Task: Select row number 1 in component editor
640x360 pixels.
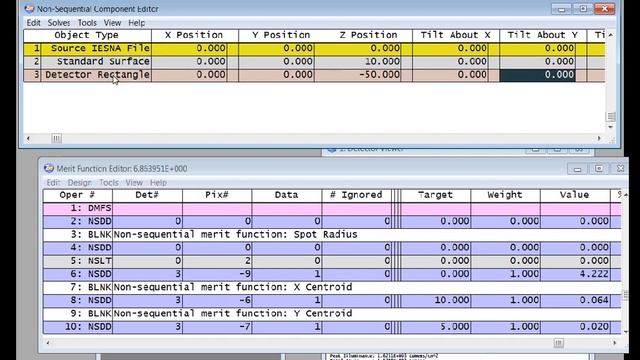Action: (x=32, y=48)
